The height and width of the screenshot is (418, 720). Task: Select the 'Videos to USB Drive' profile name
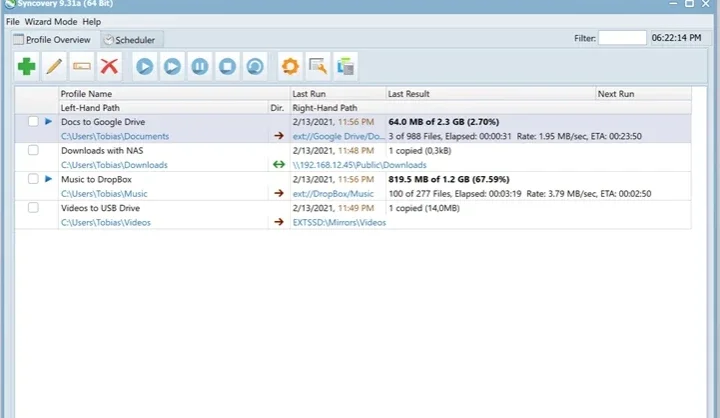[x=100, y=208]
